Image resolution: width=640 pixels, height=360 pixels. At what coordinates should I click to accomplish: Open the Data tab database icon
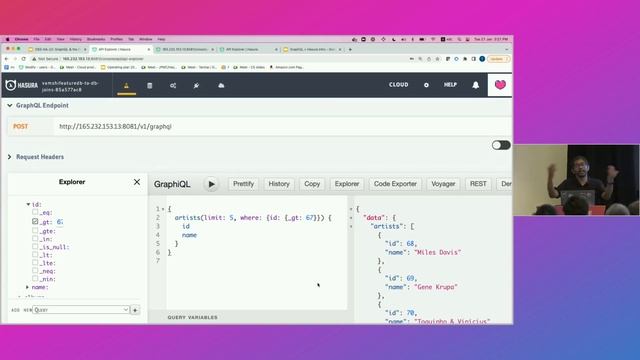pyautogui.click(x=149, y=85)
